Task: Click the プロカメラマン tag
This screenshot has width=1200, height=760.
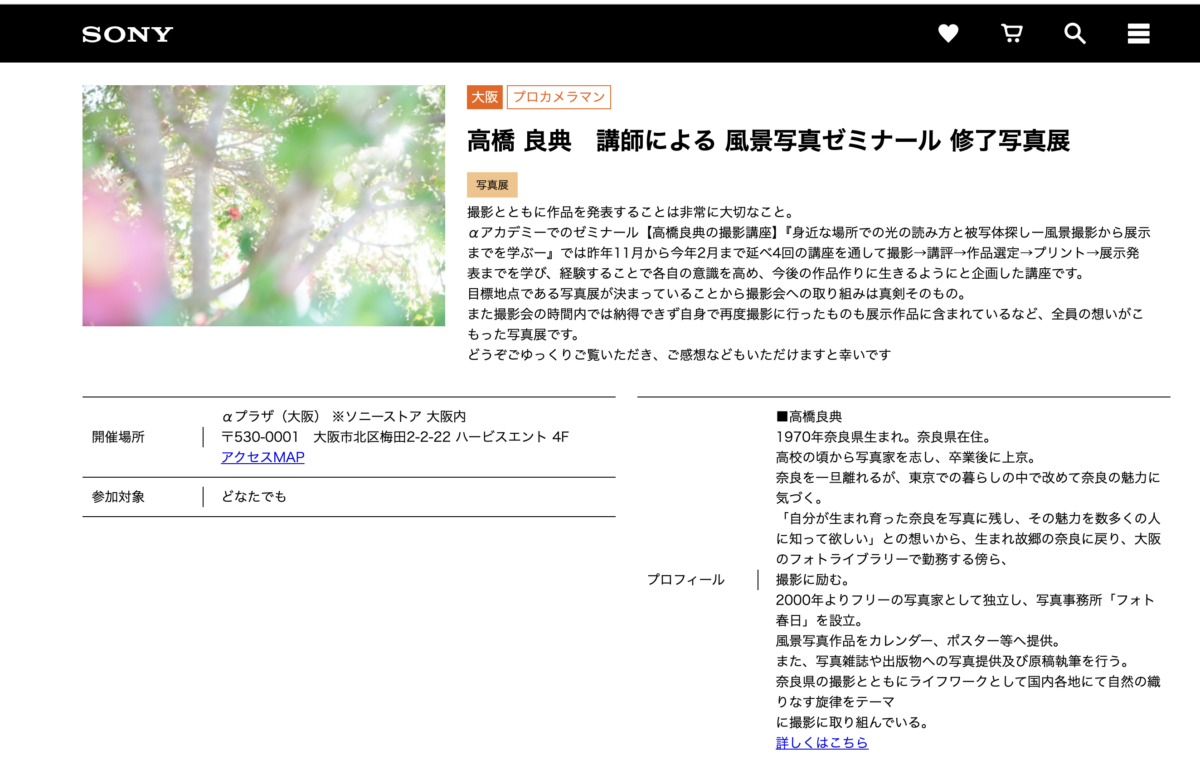Action: pyautogui.click(x=559, y=97)
